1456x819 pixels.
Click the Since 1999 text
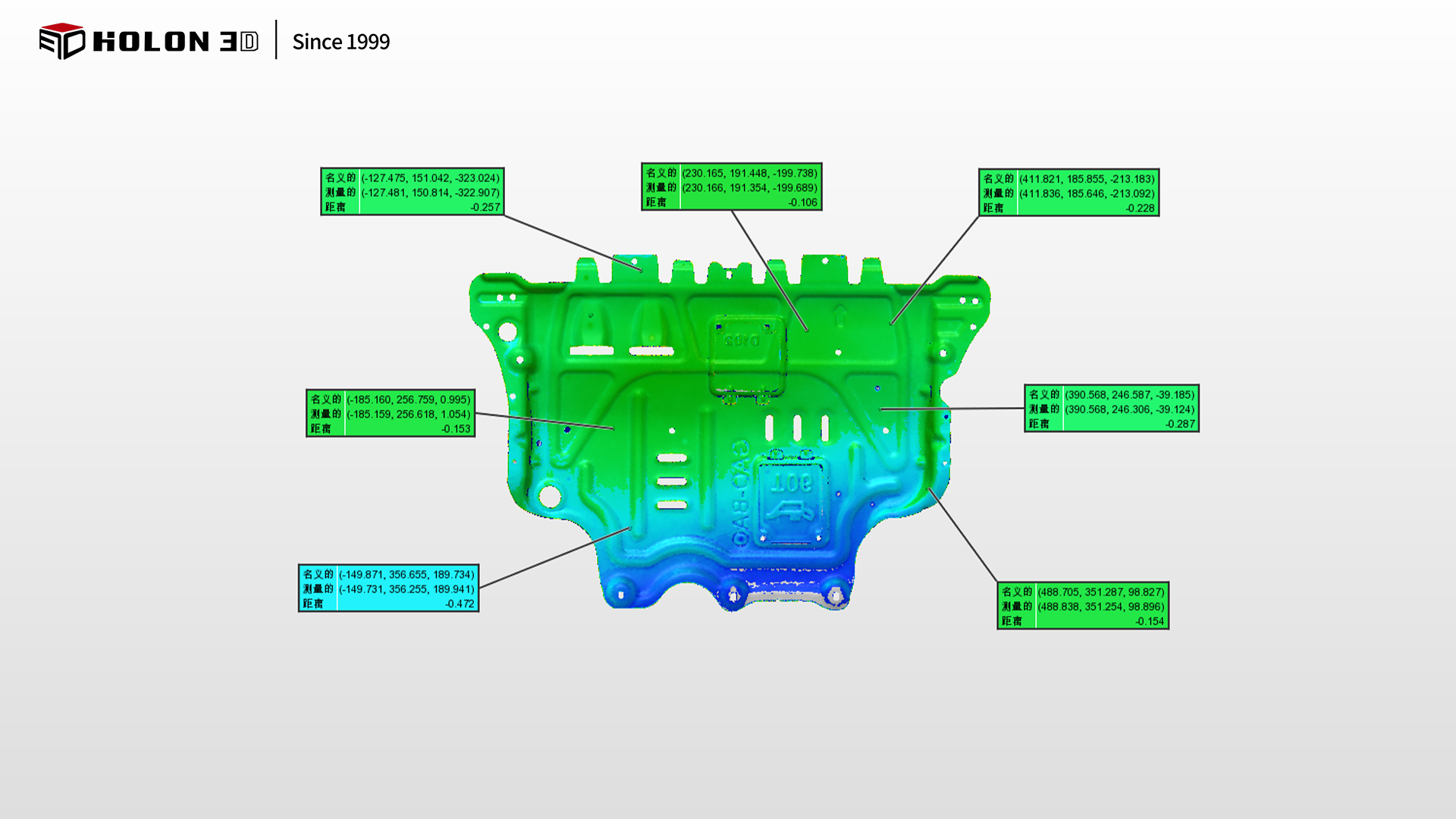pos(340,42)
